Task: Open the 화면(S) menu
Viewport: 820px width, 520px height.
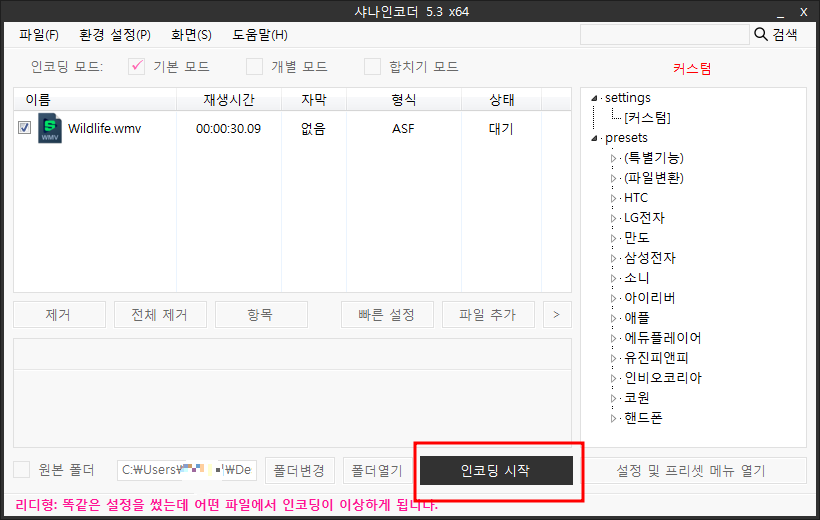Action: pyautogui.click(x=191, y=35)
